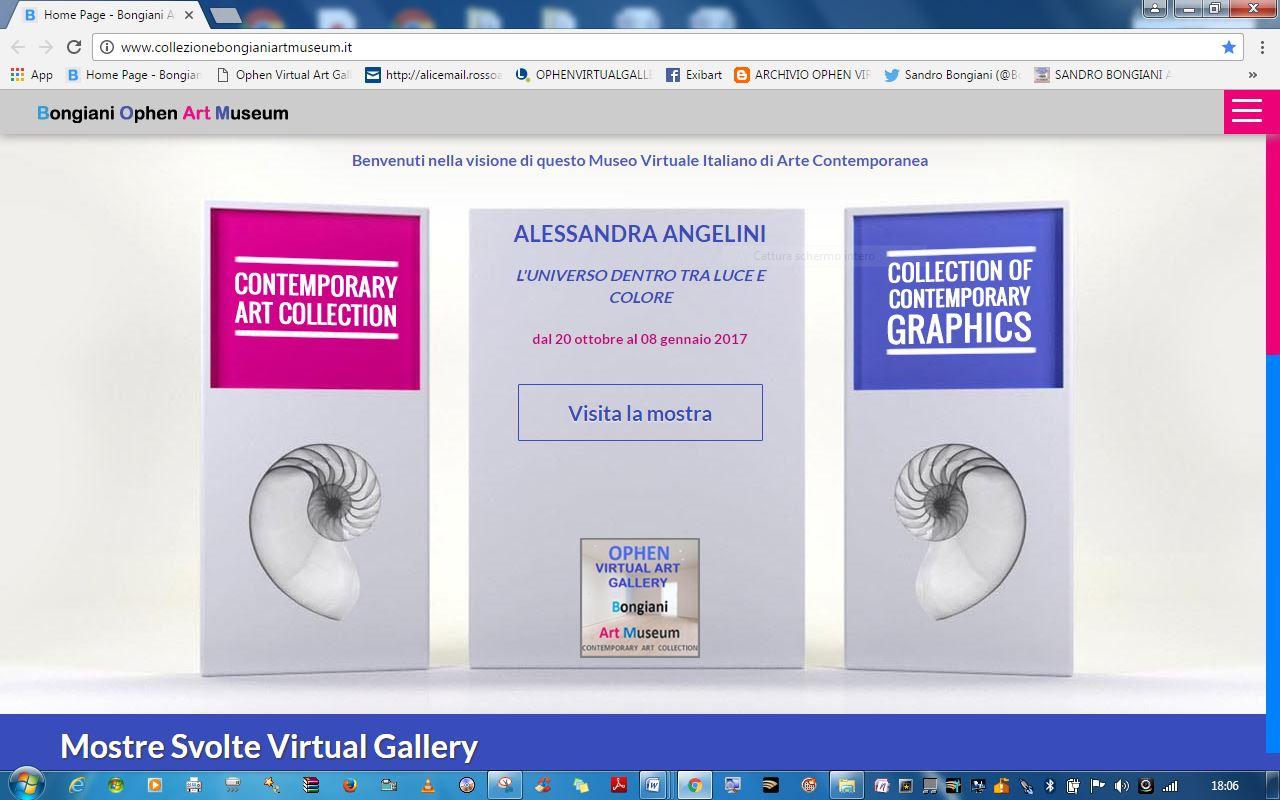
Task: Open Collection of Contemporary Graphics panel
Action: 958,300
